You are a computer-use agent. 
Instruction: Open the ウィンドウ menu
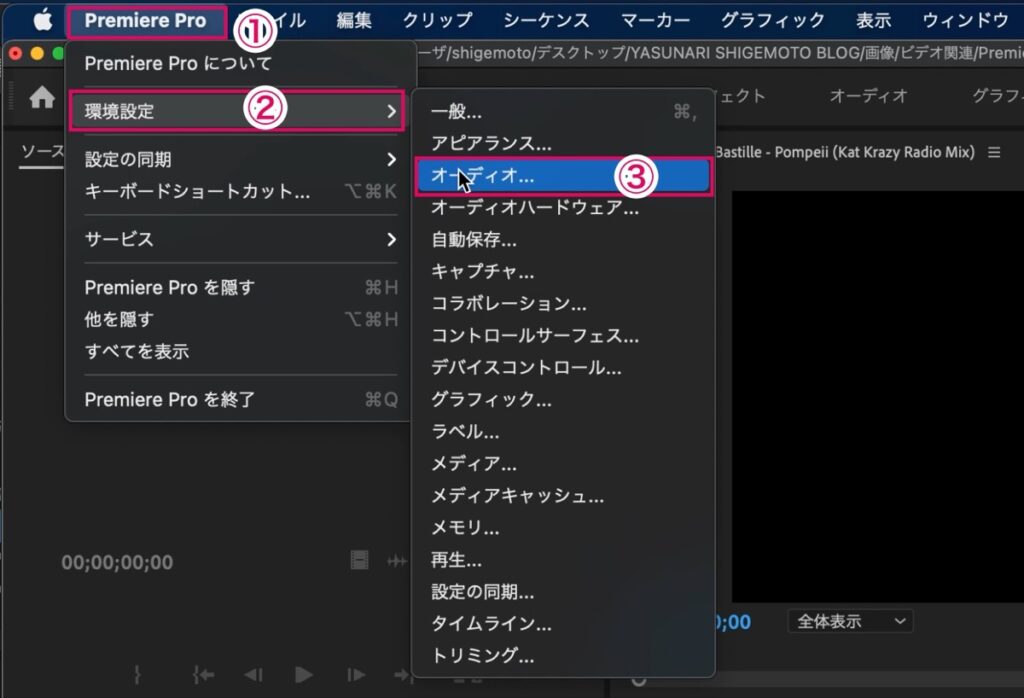pyautogui.click(x=965, y=21)
